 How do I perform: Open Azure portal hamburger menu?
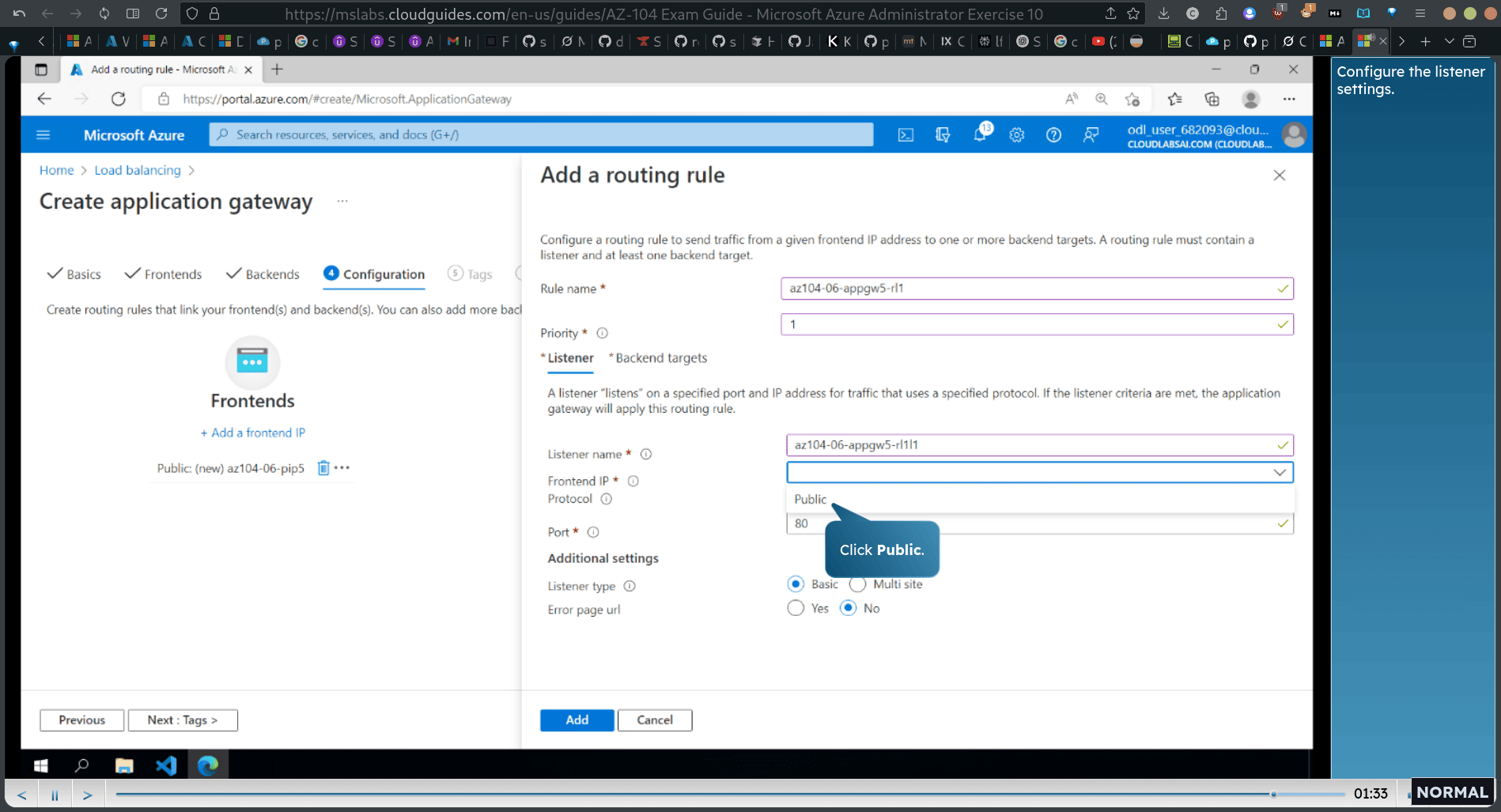pos(43,135)
